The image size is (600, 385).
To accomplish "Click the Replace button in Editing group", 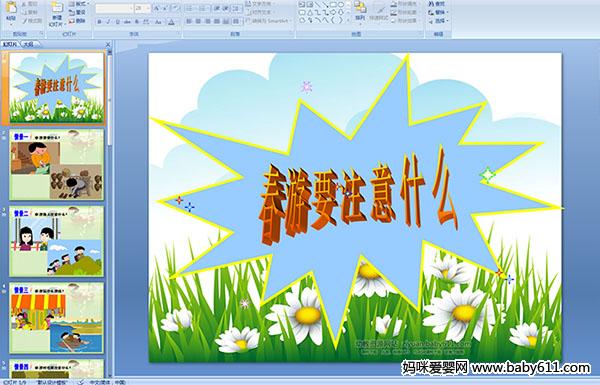I will pyautogui.click(x=437, y=12).
